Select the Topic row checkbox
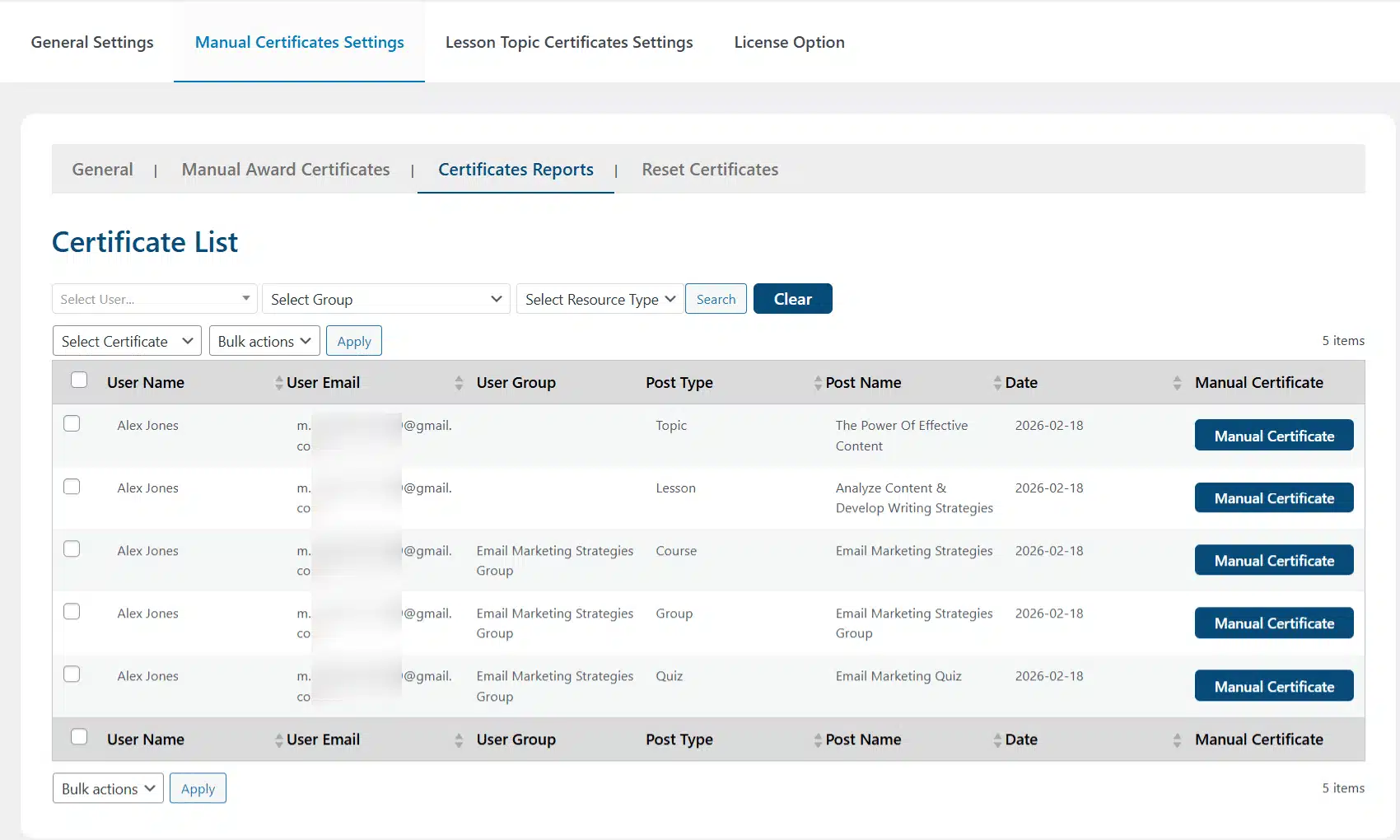1400x840 pixels. tap(72, 423)
